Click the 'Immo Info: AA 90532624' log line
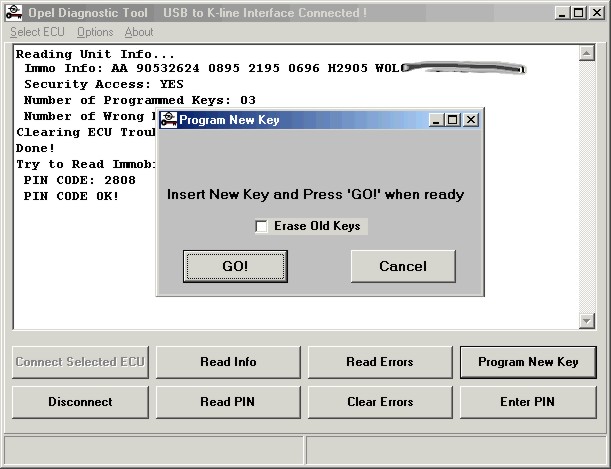This screenshot has width=611, height=469. point(273,69)
